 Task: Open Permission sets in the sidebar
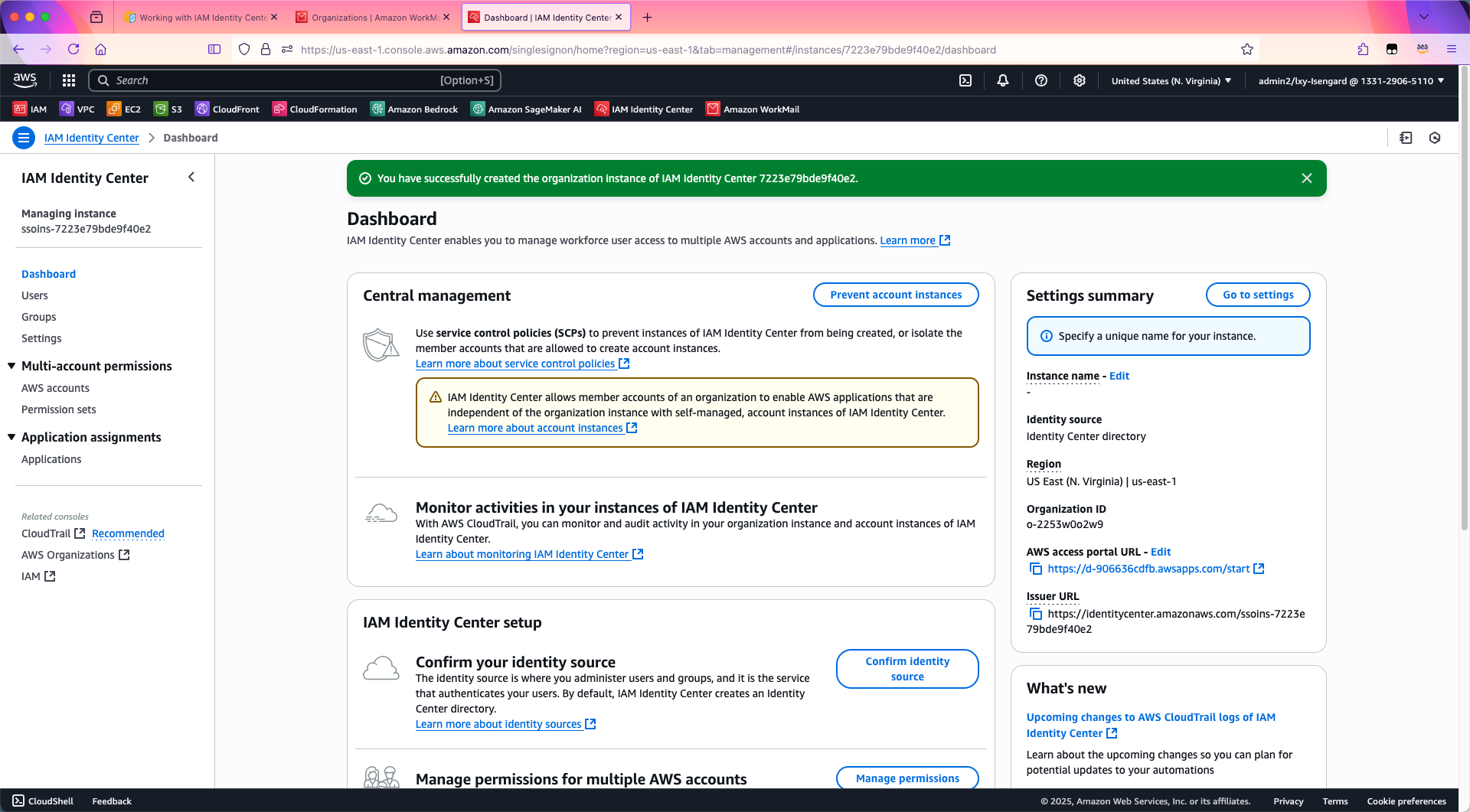click(59, 409)
